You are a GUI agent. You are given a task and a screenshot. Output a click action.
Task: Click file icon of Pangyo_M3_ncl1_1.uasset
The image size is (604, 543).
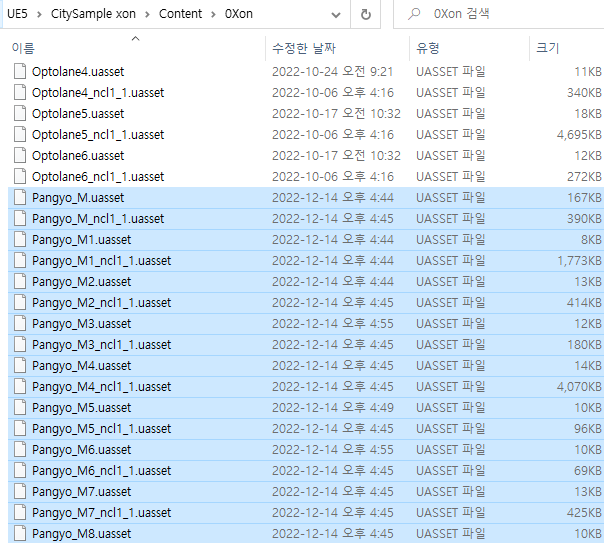coord(20,344)
